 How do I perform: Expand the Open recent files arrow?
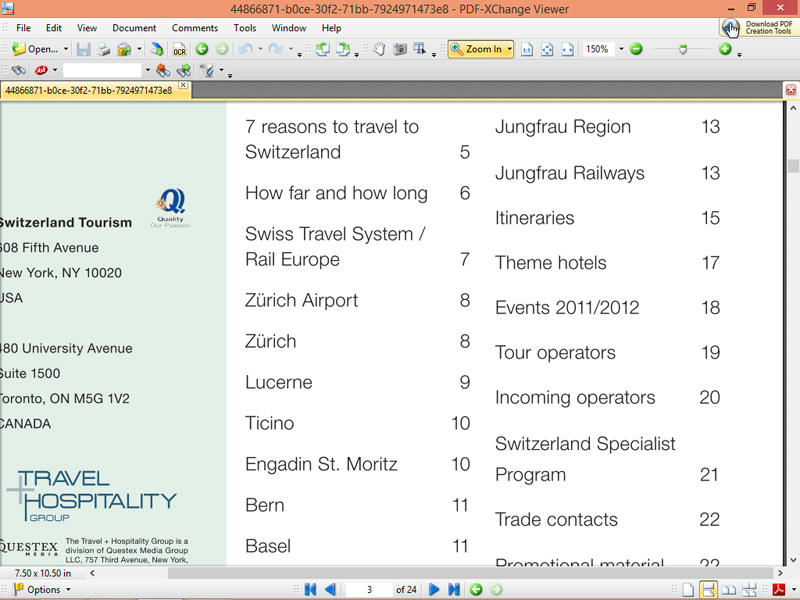click(66, 49)
